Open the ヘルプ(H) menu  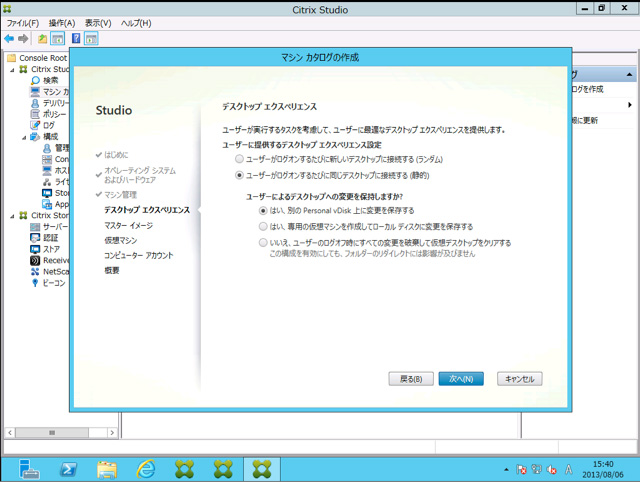(136, 23)
